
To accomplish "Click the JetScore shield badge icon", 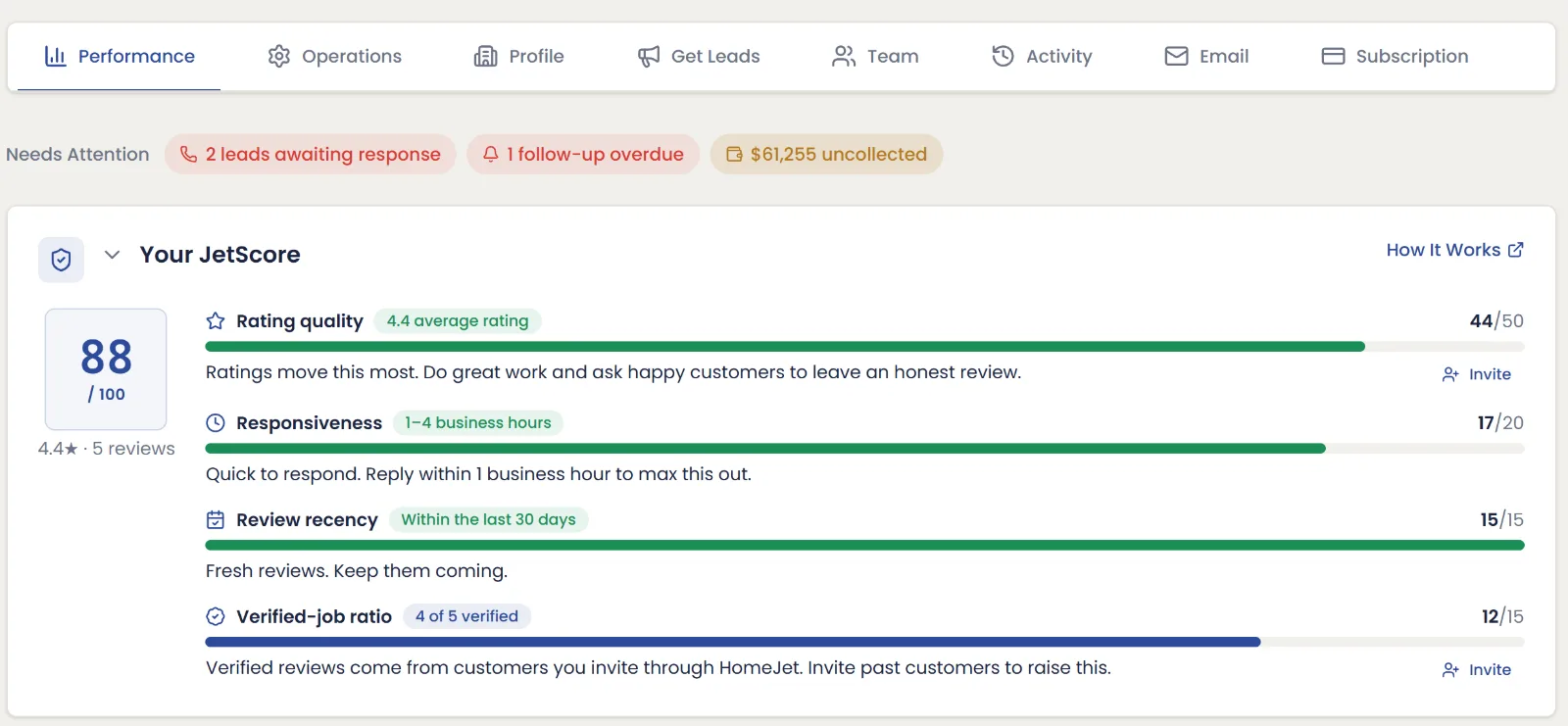I will pyautogui.click(x=61, y=260).
